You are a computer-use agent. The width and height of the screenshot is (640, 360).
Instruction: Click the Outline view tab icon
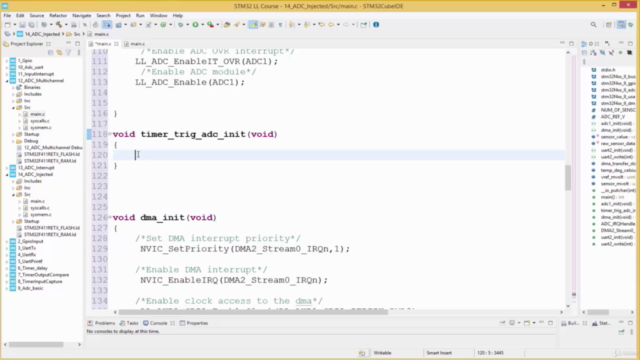pyautogui.click(x=584, y=44)
